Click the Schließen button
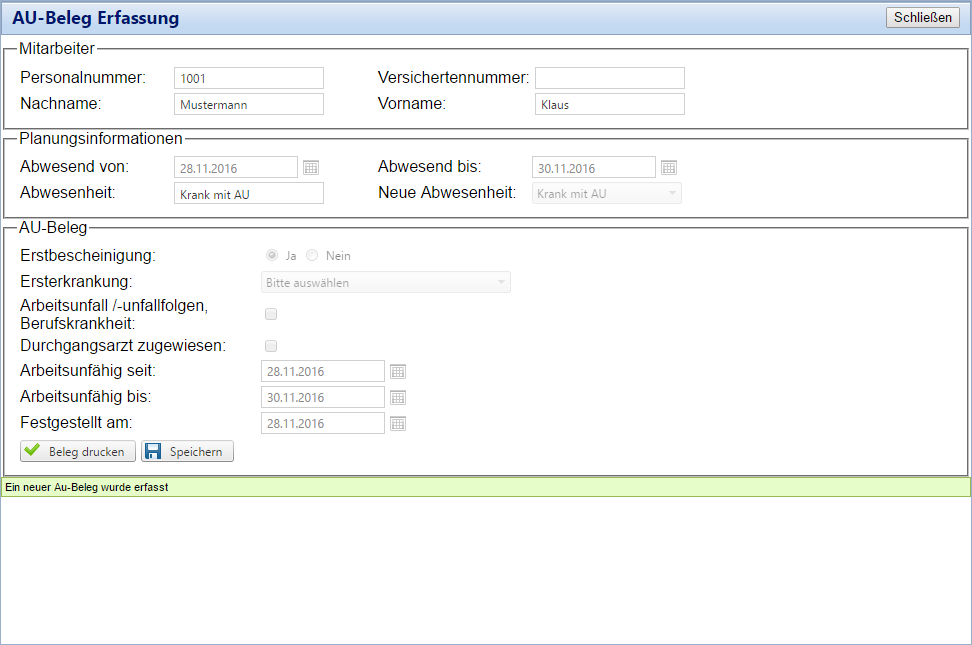The height and width of the screenshot is (645, 972). click(x=922, y=17)
